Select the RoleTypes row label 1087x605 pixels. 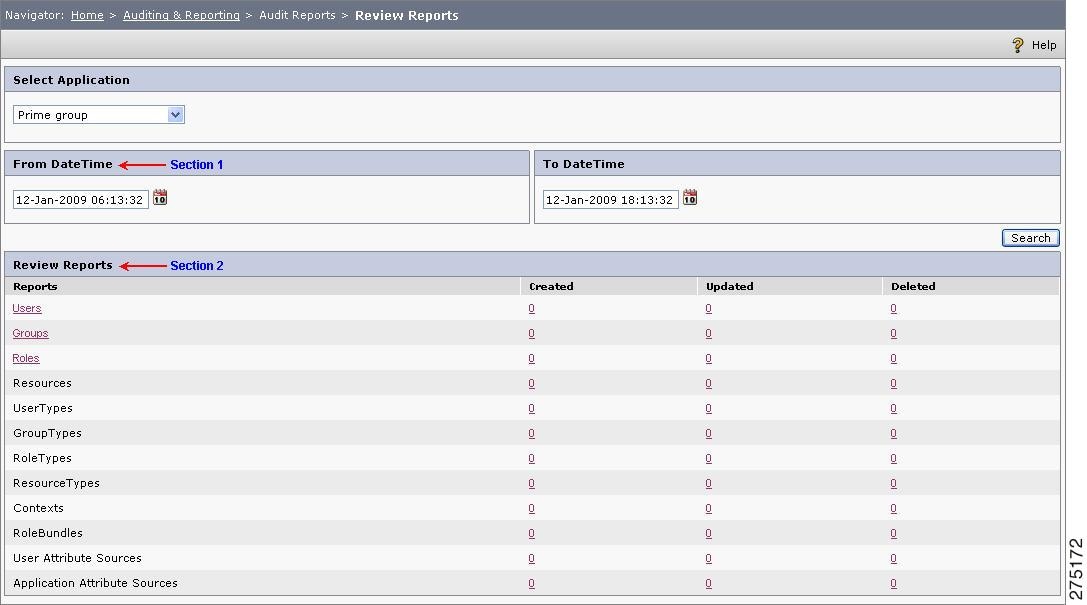[x=42, y=458]
